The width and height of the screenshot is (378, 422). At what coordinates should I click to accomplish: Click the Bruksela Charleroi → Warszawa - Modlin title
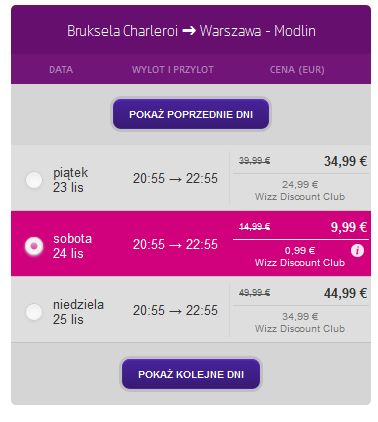[191, 31]
